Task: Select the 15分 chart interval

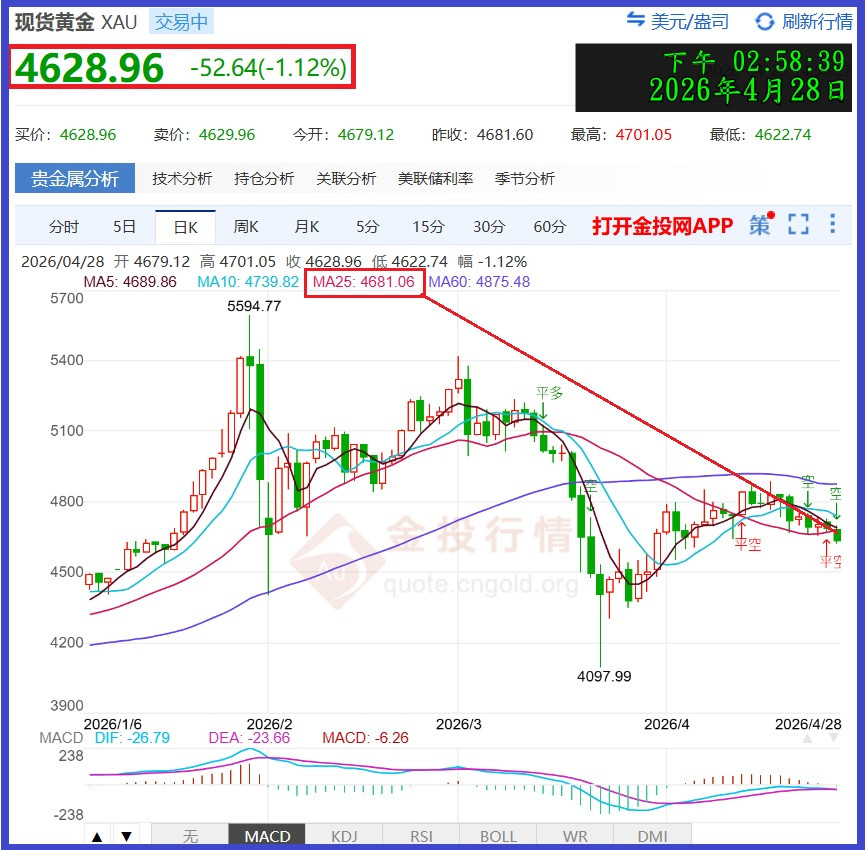Action: click(428, 226)
